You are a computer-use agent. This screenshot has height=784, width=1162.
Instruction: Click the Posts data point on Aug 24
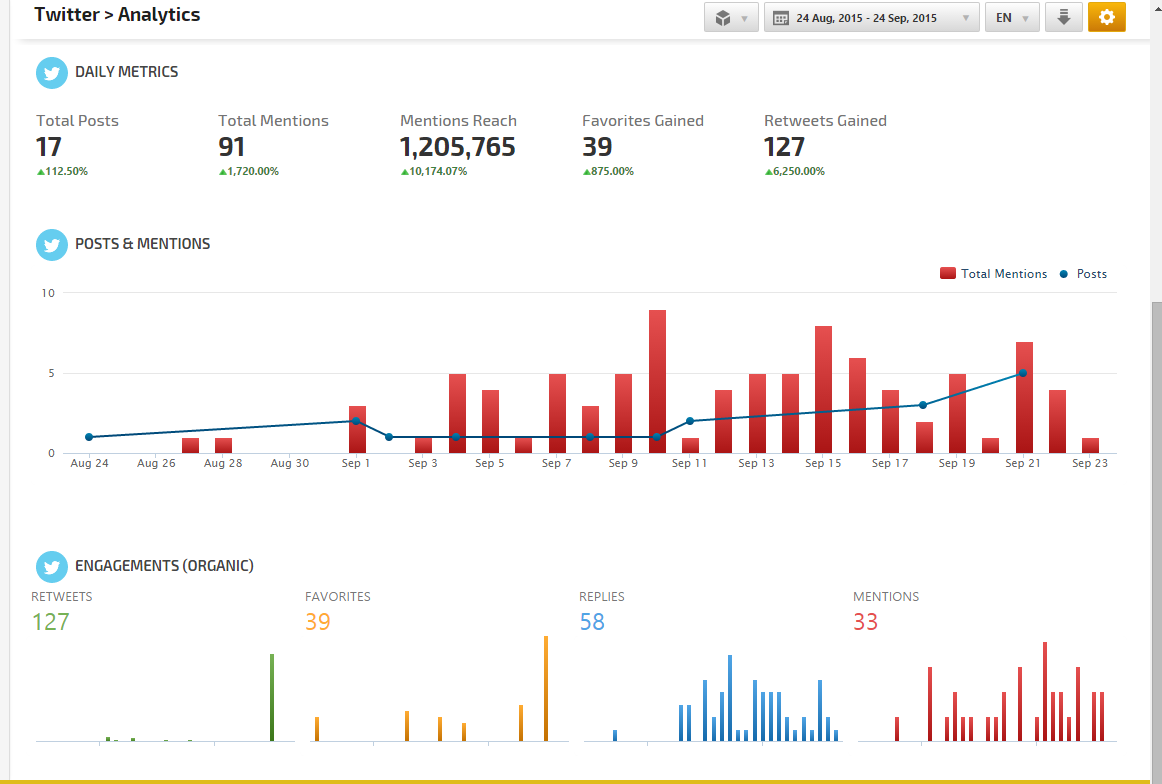pos(89,437)
